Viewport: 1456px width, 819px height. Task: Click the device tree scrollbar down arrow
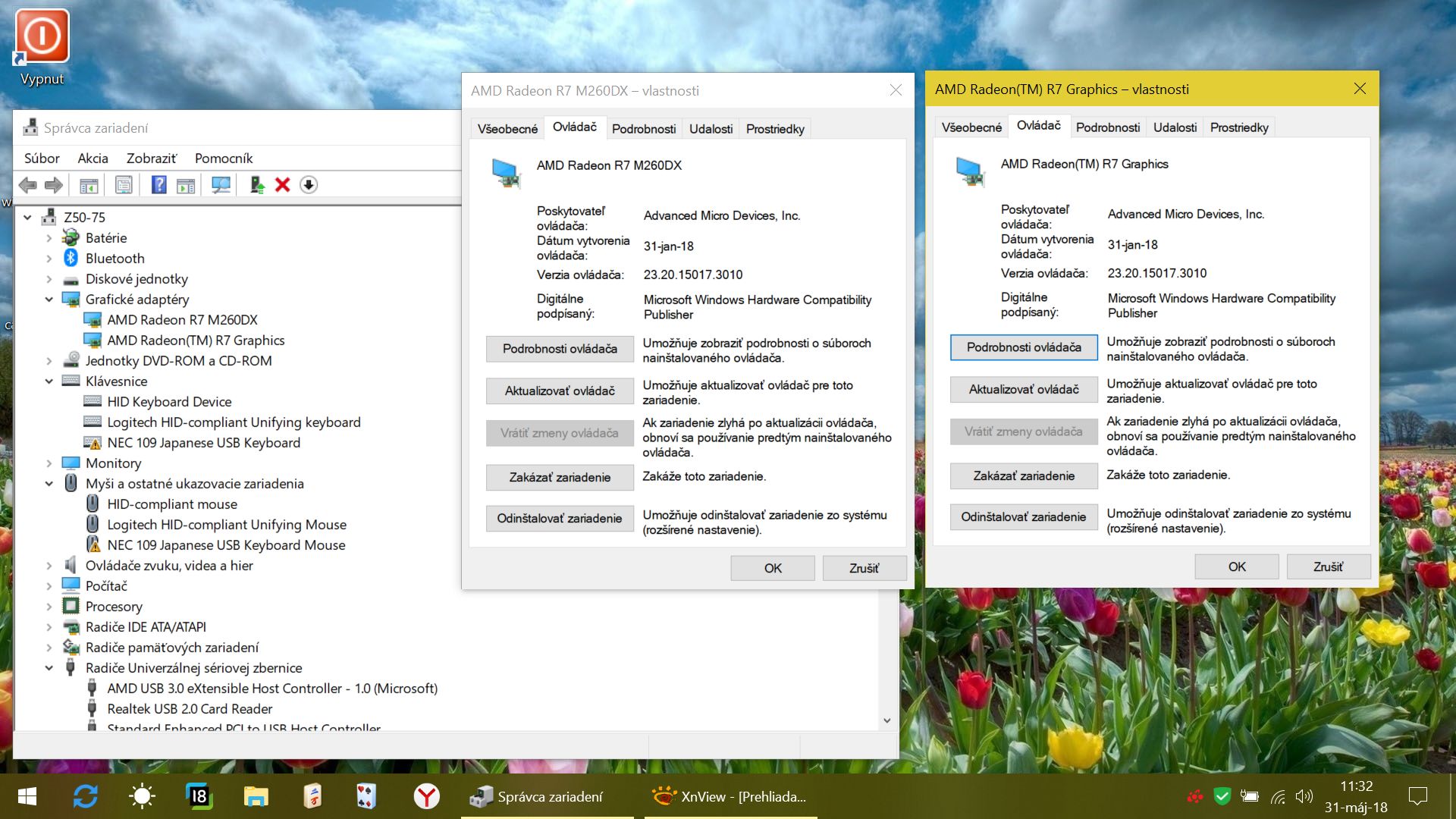(x=887, y=720)
